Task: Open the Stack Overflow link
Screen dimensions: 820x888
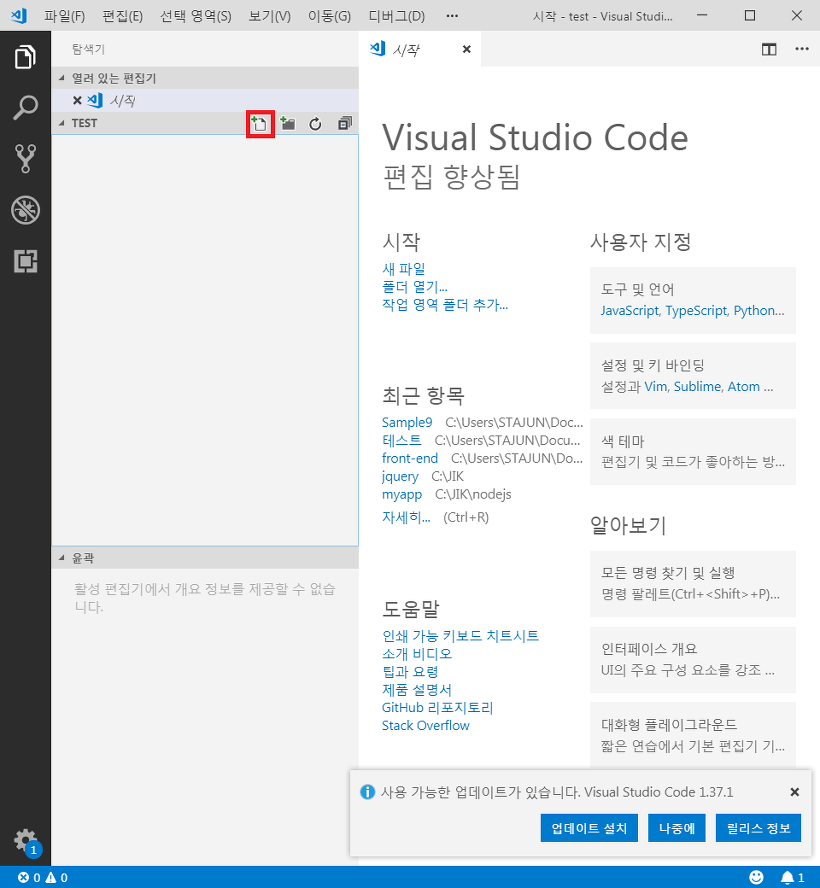Action: click(425, 725)
